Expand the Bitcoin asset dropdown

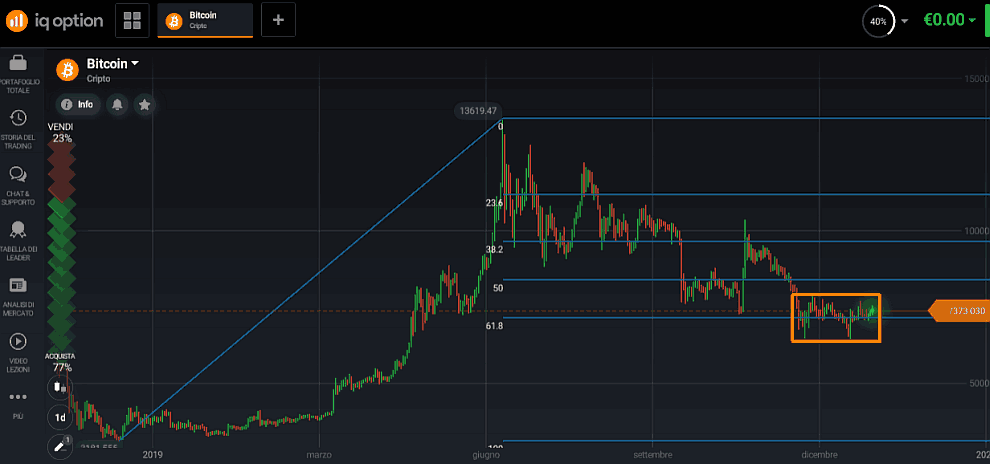coord(135,64)
